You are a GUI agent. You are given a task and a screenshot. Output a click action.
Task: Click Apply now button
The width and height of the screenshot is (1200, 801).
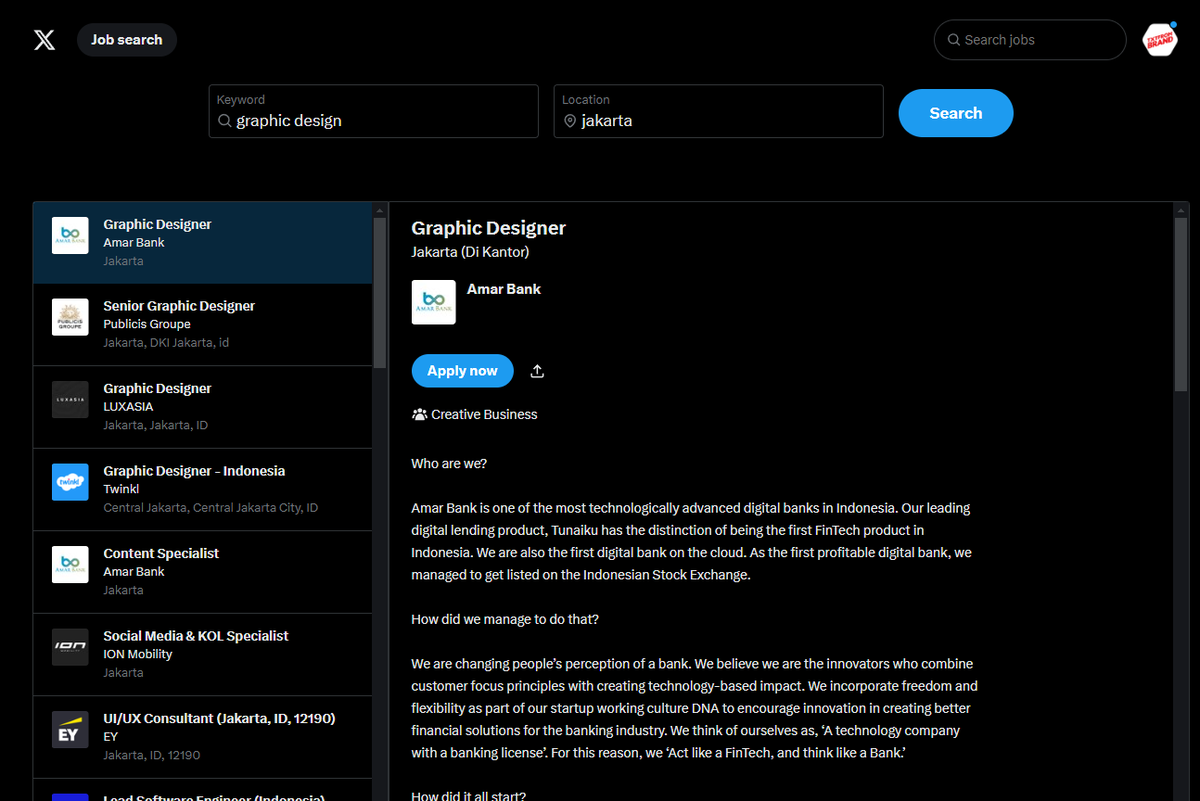[462, 371]
